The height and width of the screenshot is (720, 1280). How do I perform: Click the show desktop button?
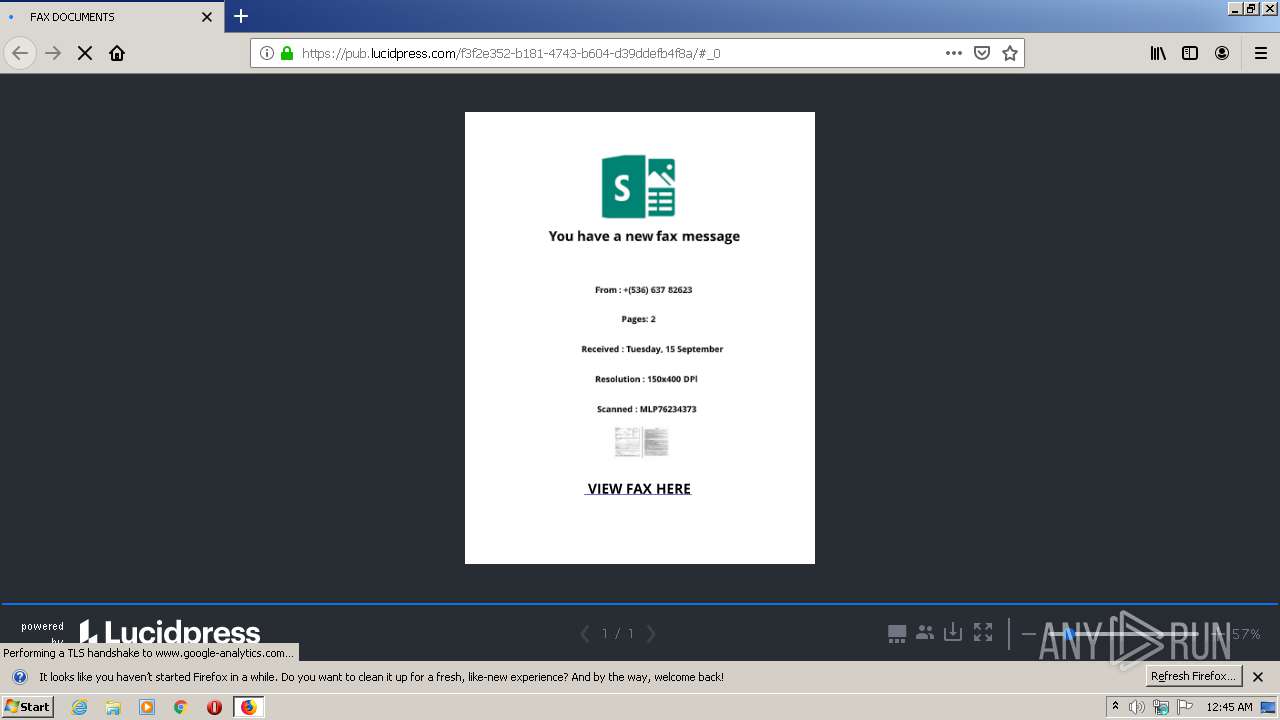pyautogui.click(x=1268, y=707)
